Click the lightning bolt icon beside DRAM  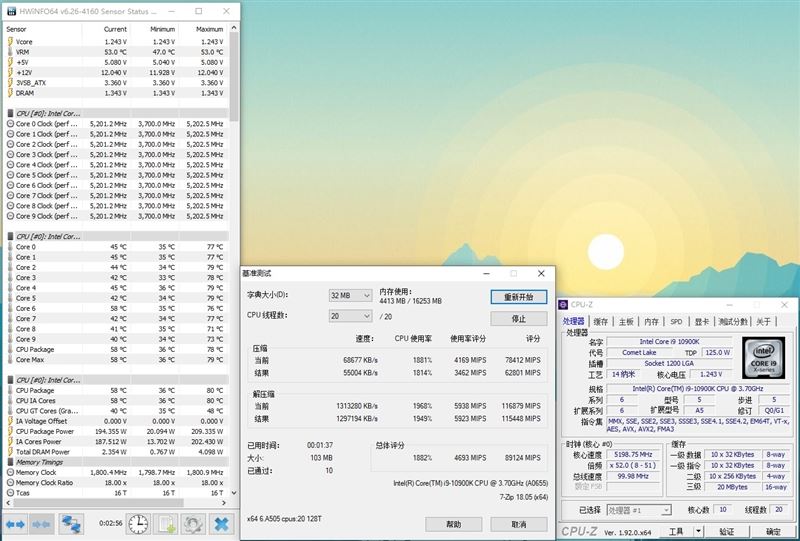pyautogui.click(x=10, y=93)
